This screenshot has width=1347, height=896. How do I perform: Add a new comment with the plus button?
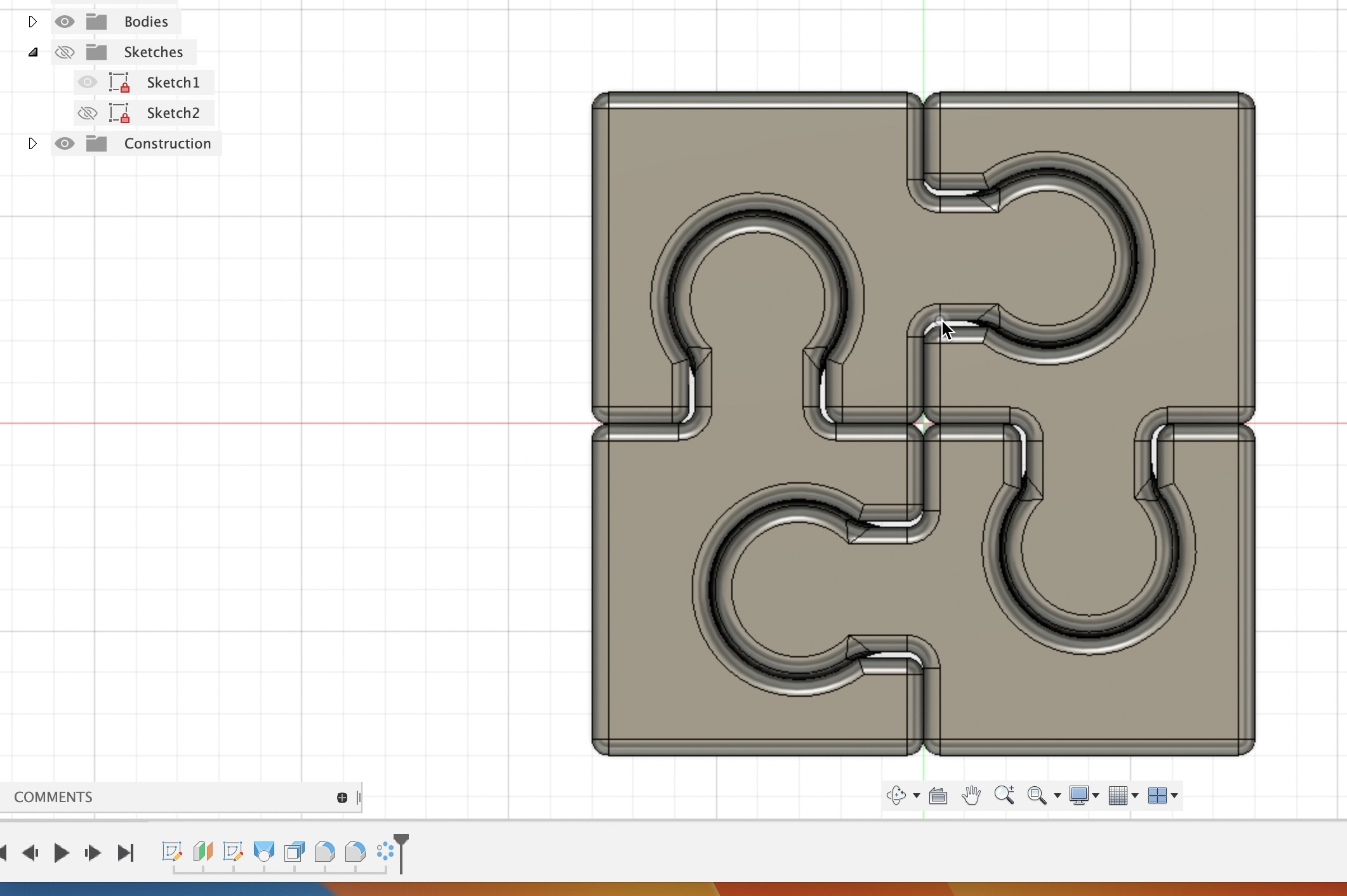pyautogui.click(x=342, y=798)
